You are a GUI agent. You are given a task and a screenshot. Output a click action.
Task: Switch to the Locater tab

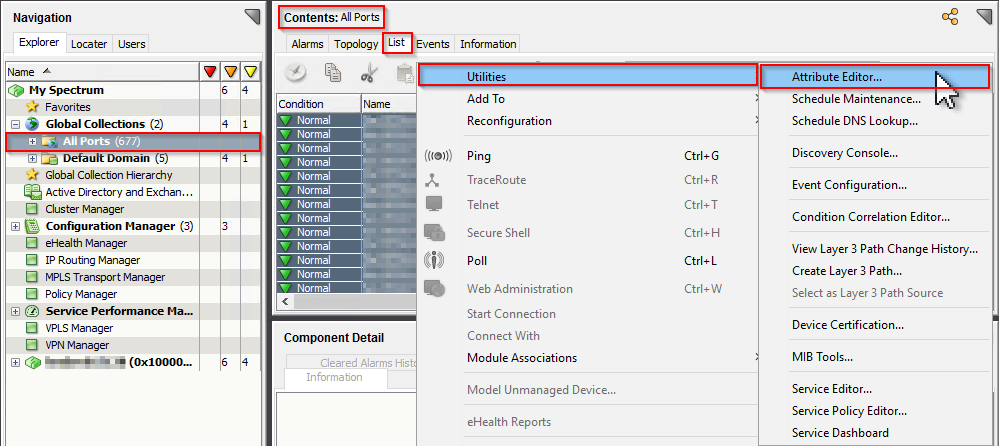(x=89, y=44)
